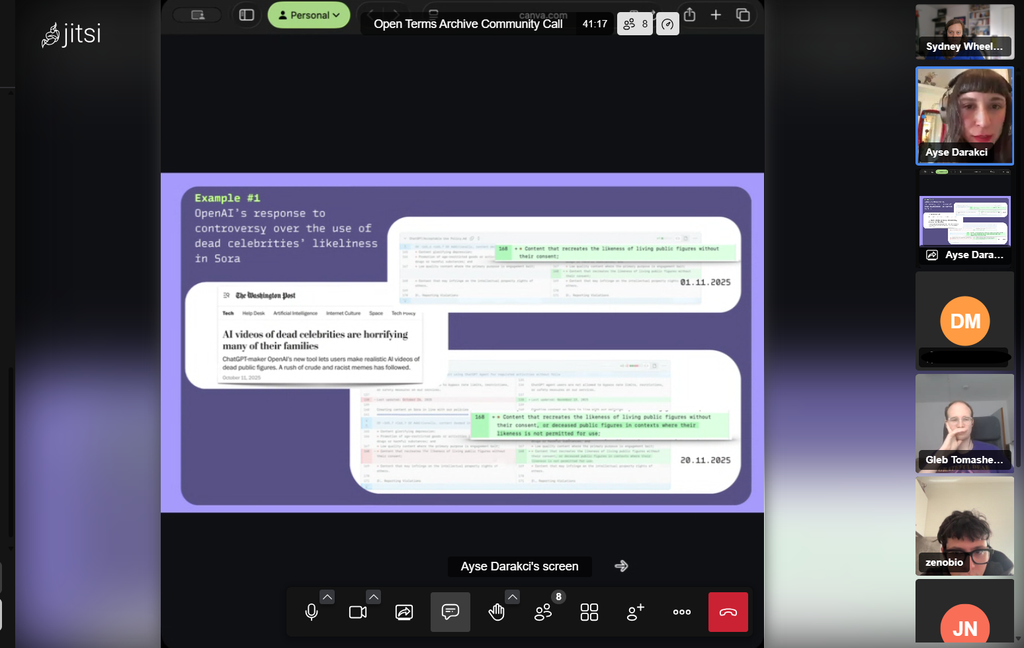Viewport: 1024px width, 648px height.
Task: Switch to tile view
Action: click(589, 612)
